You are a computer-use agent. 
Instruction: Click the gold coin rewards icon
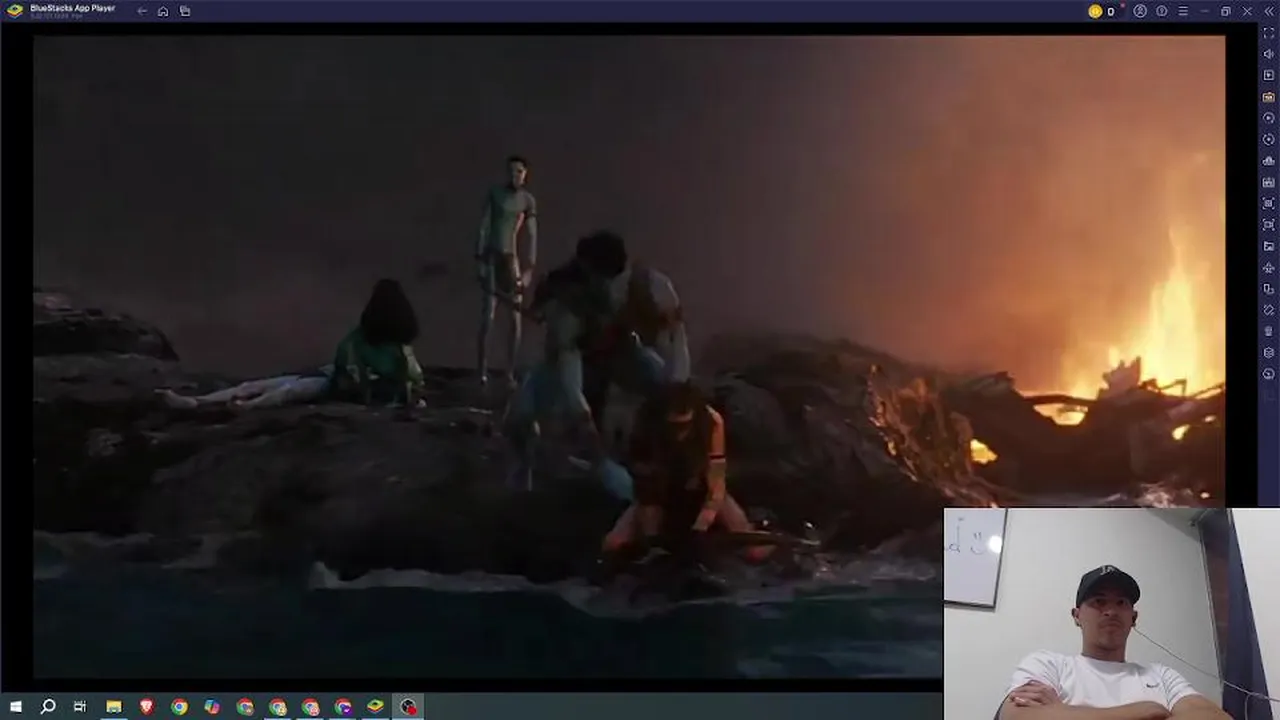[1095, 11]
